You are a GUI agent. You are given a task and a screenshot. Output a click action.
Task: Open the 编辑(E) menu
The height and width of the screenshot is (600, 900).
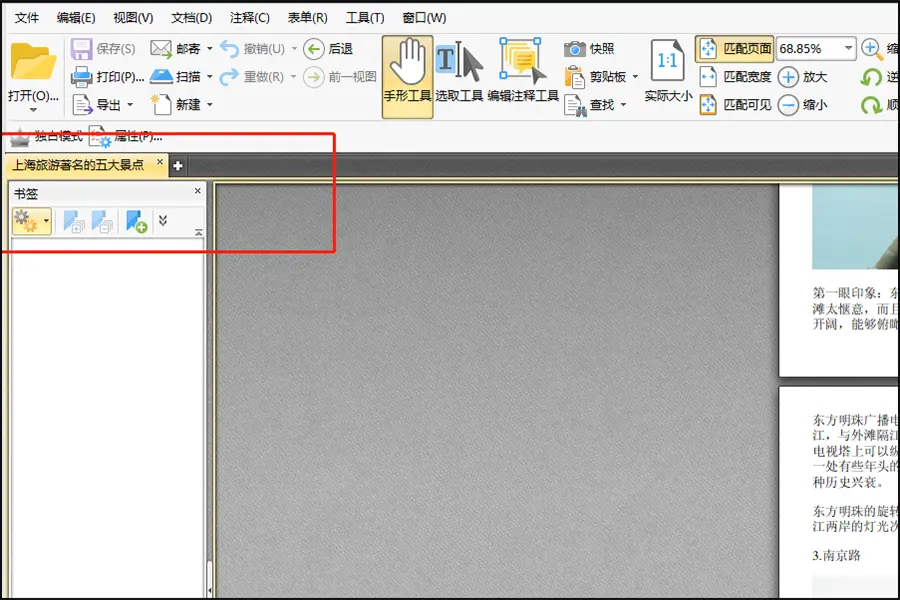[x=76, y=18]
